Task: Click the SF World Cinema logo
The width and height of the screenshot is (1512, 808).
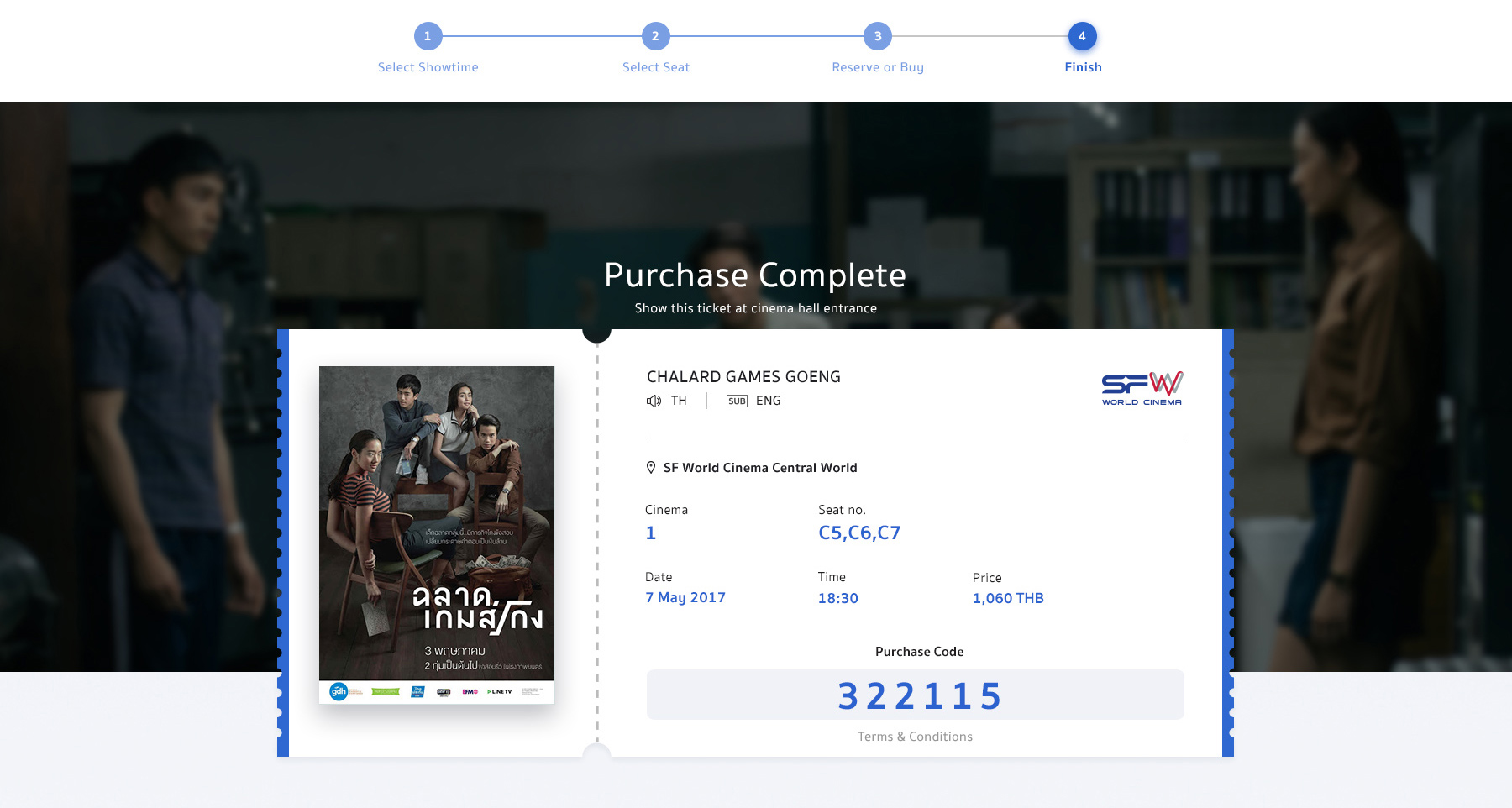Action: click(1142, 388)
